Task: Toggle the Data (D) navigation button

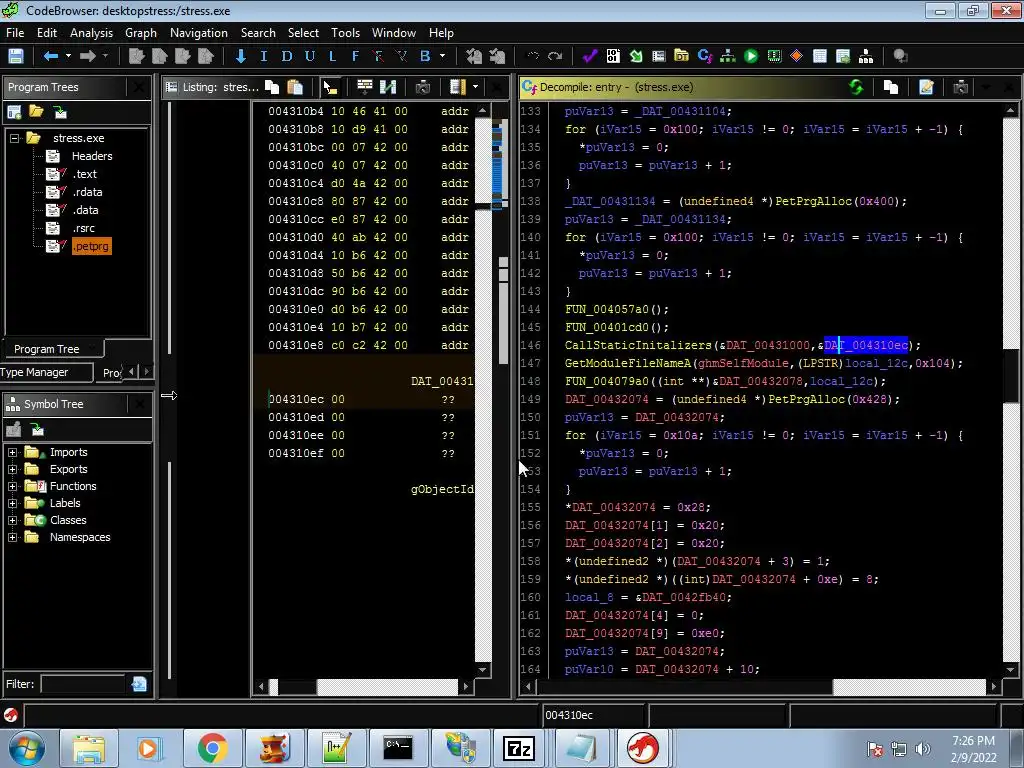Action: [x=286, y=56]
